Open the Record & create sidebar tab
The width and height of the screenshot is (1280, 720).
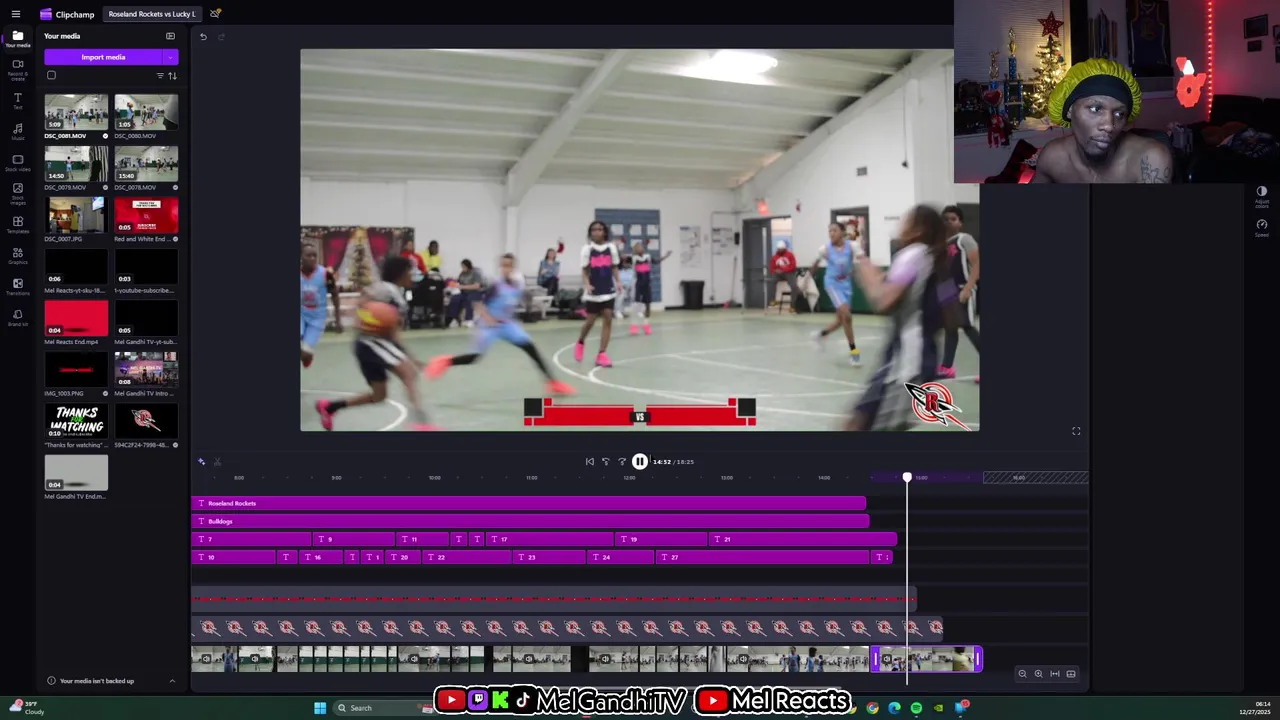click(x=17, y=69)
